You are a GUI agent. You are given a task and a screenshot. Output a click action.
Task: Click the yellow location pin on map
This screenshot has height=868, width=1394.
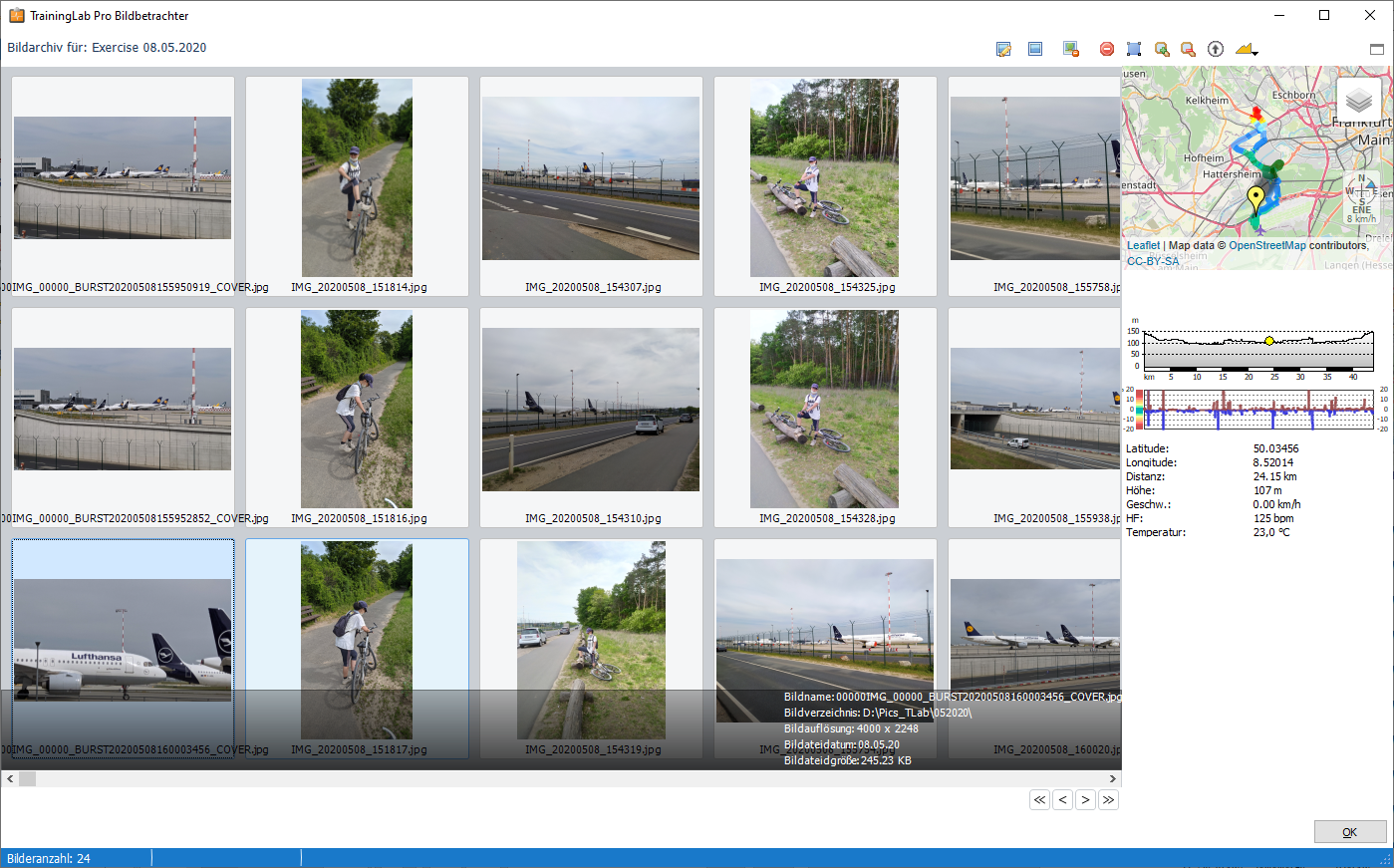pyautogui.click(x=1255, y=198)
